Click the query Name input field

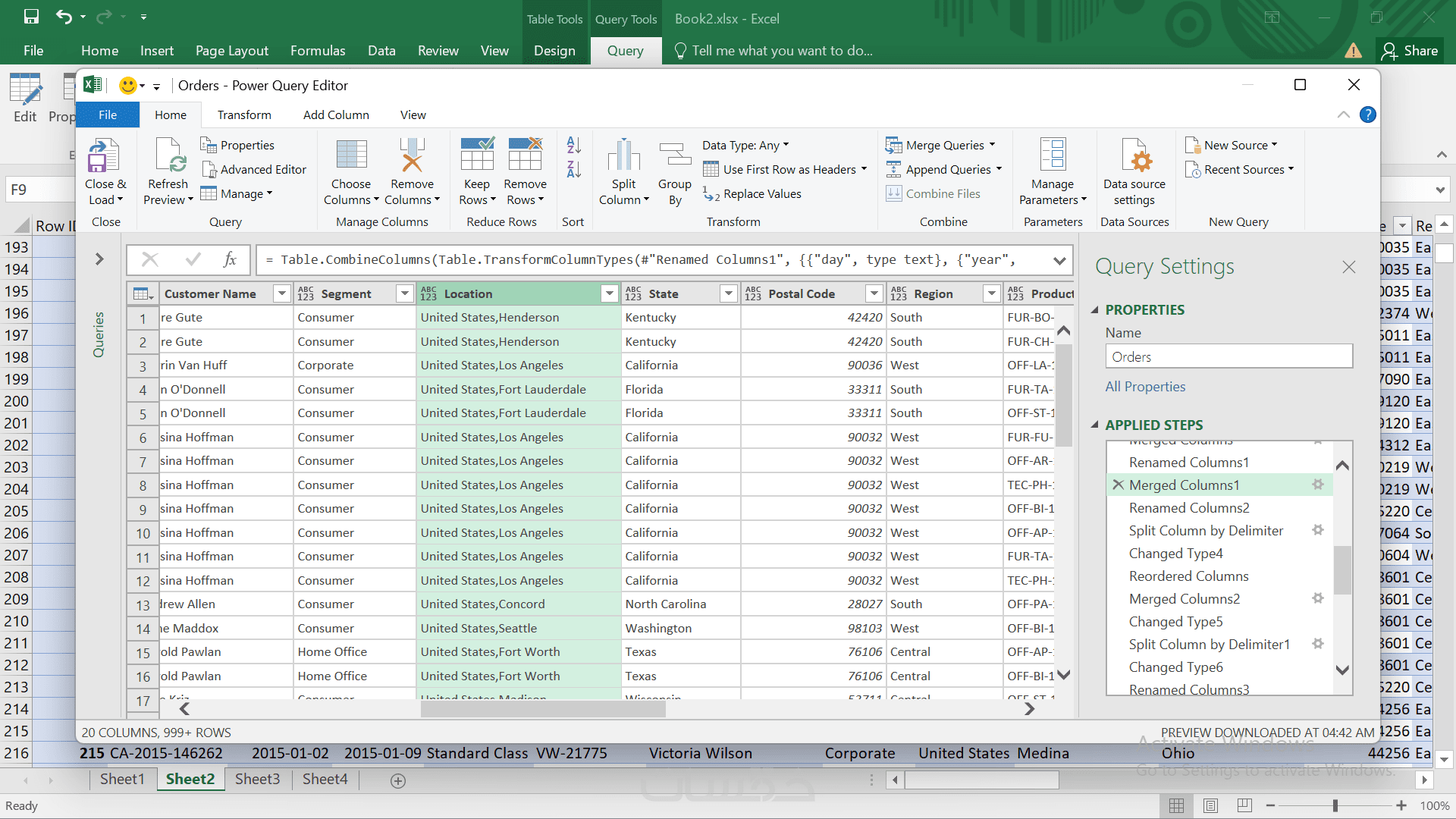point(1228,356)
